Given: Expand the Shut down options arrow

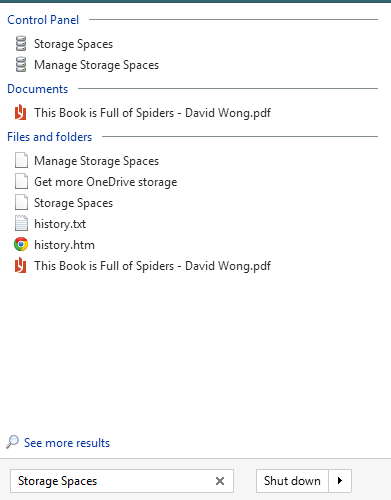Looking at the screenshot, I should click(340, 481).
